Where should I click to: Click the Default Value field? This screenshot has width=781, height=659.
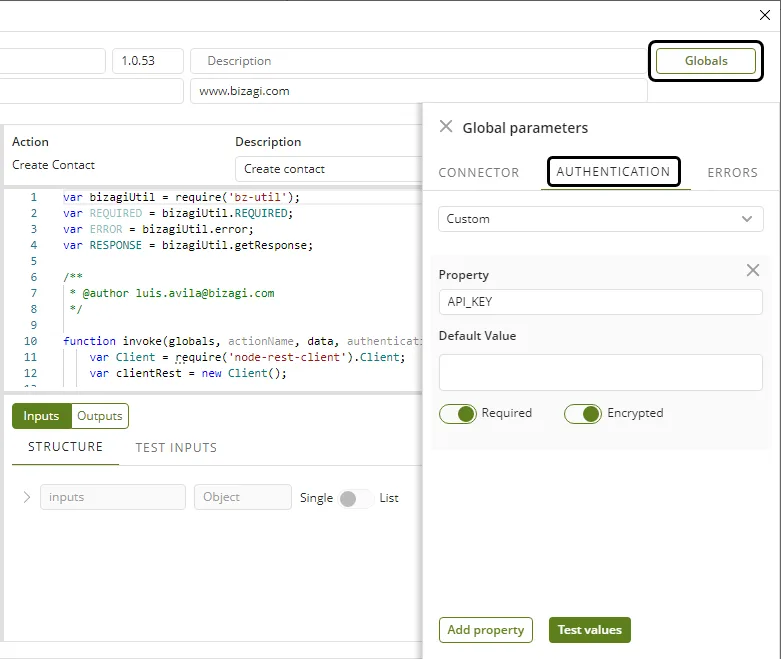[601, 373]
